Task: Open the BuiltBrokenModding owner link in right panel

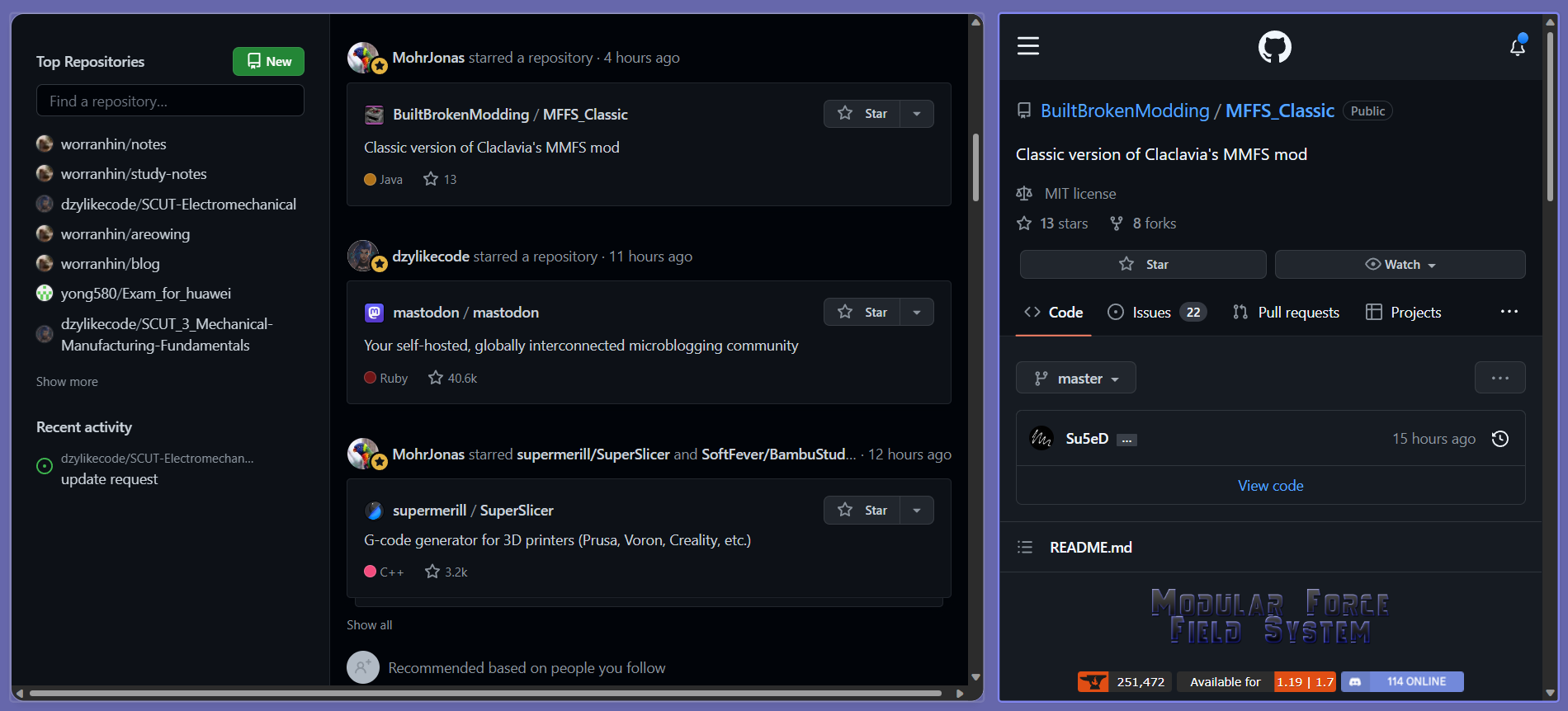Action: pos(1125,111)
